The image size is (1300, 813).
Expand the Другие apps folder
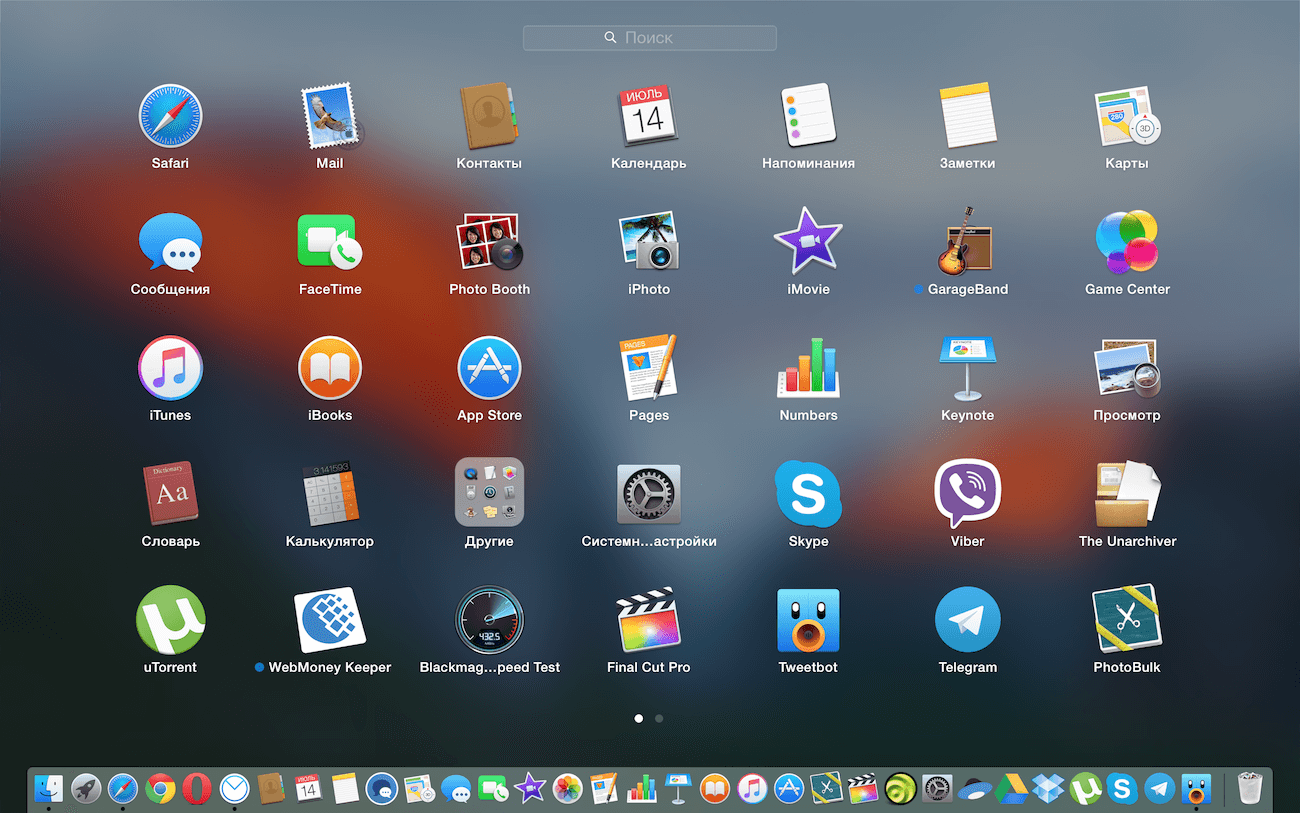(x=489, y=494)
